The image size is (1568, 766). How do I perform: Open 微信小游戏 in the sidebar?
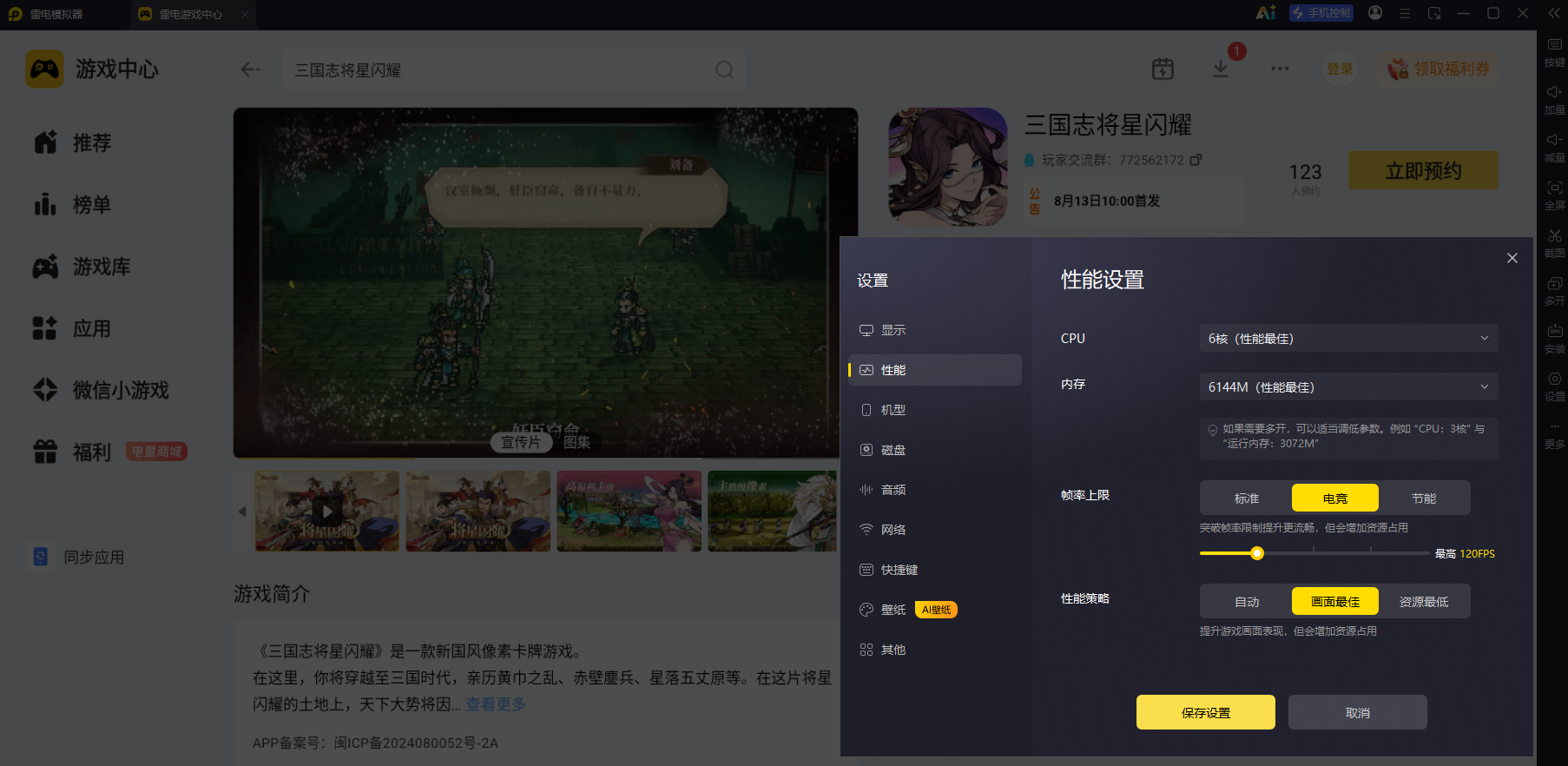(101, 390)
